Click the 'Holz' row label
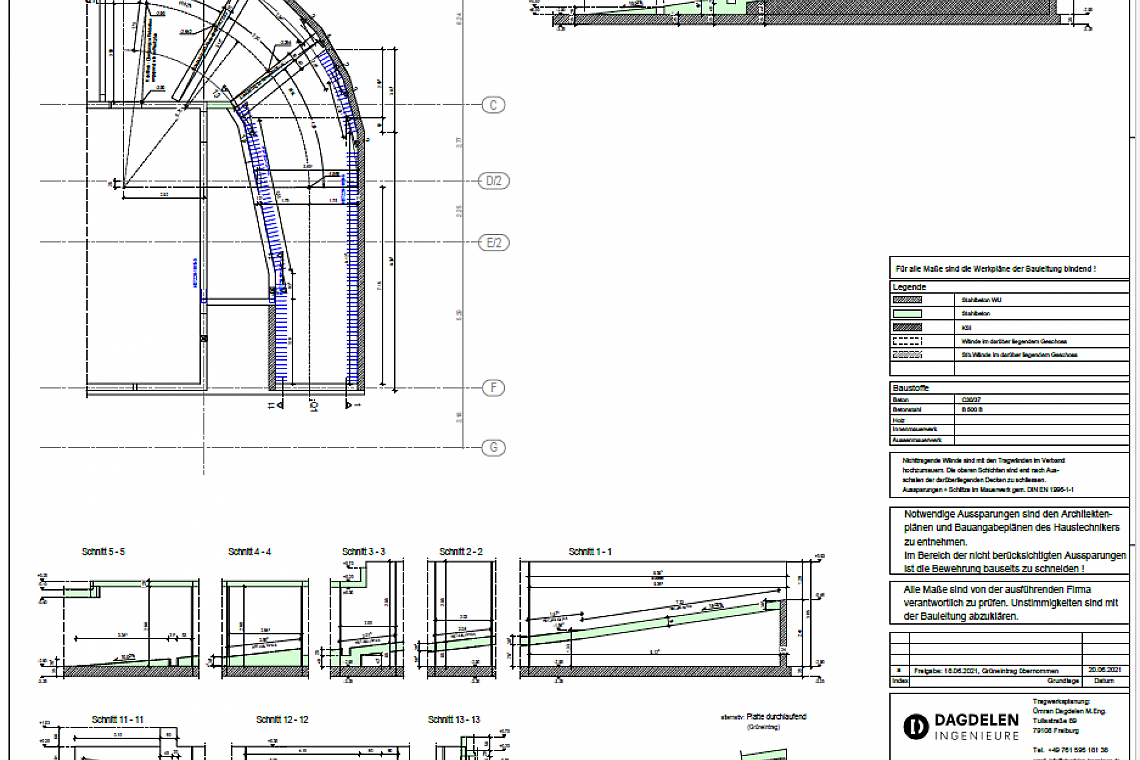 tap(898, 420)
